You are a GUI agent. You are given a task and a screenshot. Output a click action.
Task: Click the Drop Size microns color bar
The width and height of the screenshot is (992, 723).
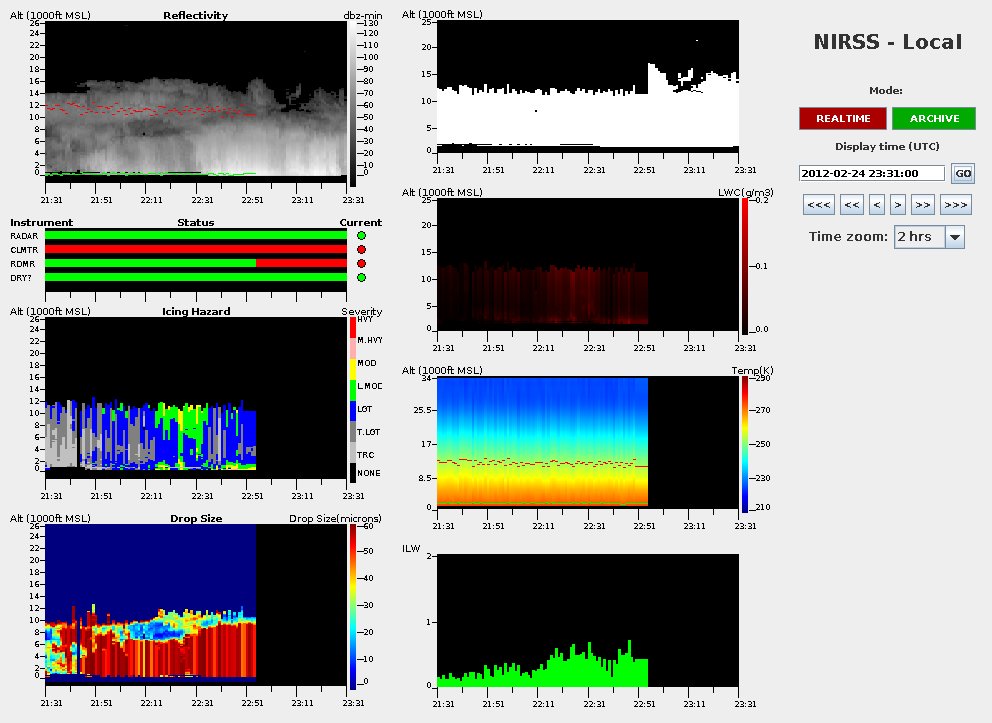pyautogui.click(x=351, y=605)
